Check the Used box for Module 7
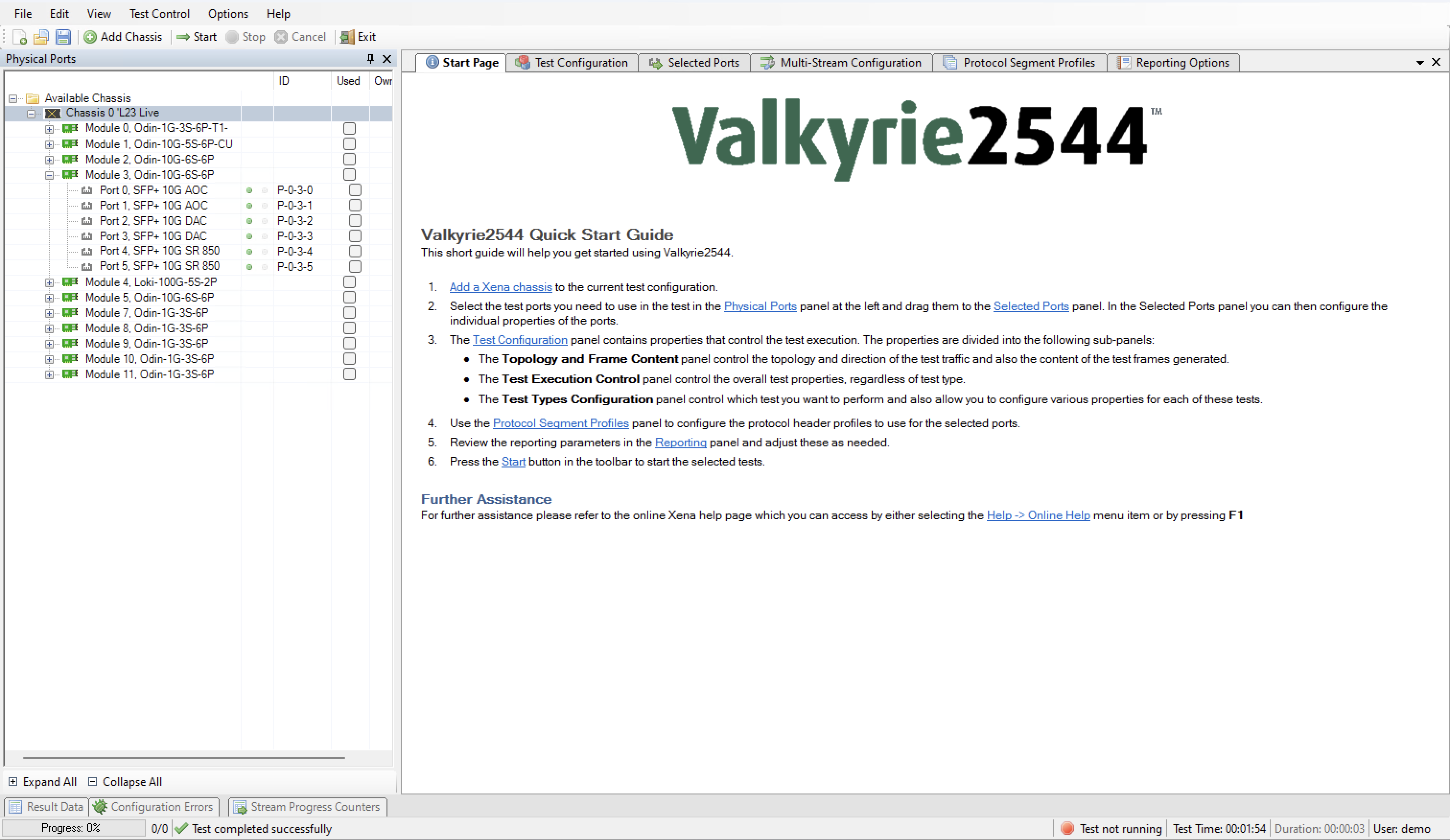The image size is (1450, 840). 349,313
